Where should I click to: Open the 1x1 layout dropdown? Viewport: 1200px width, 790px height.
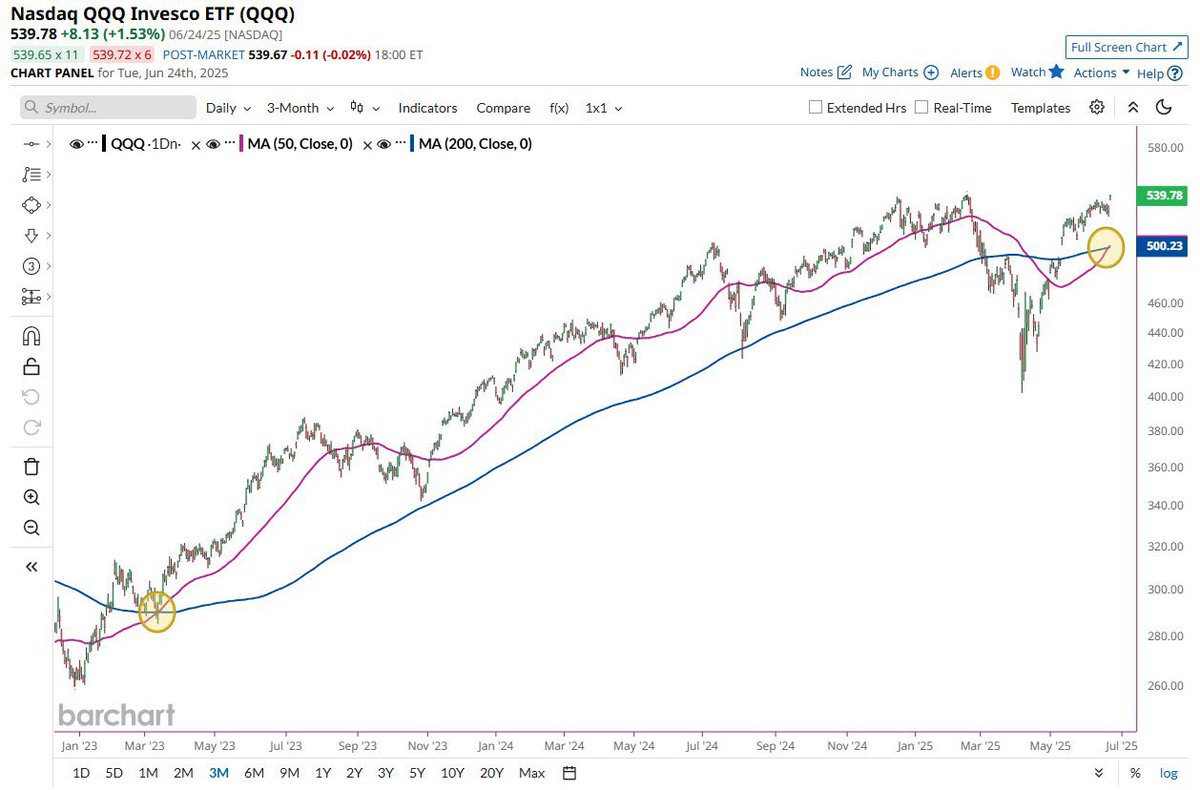coord(602,107)
